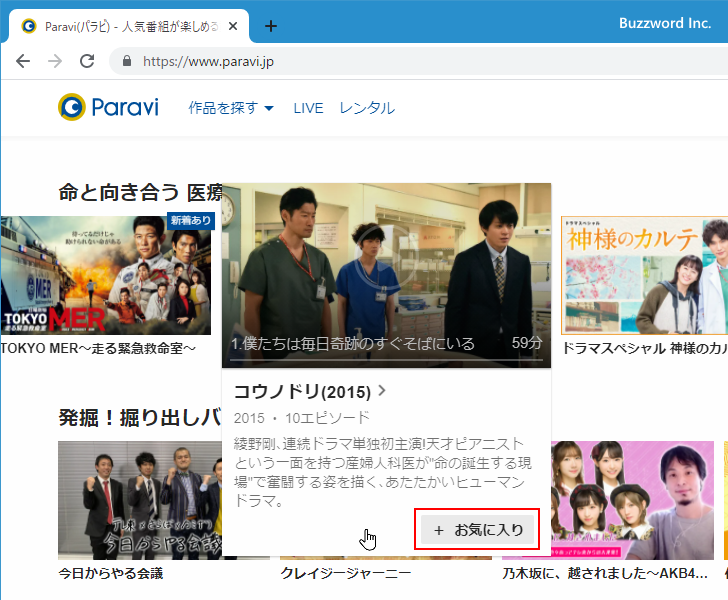Click the 59分 duration label
The width and height of the screenshot is (728, 600).
tap(527, 343)
